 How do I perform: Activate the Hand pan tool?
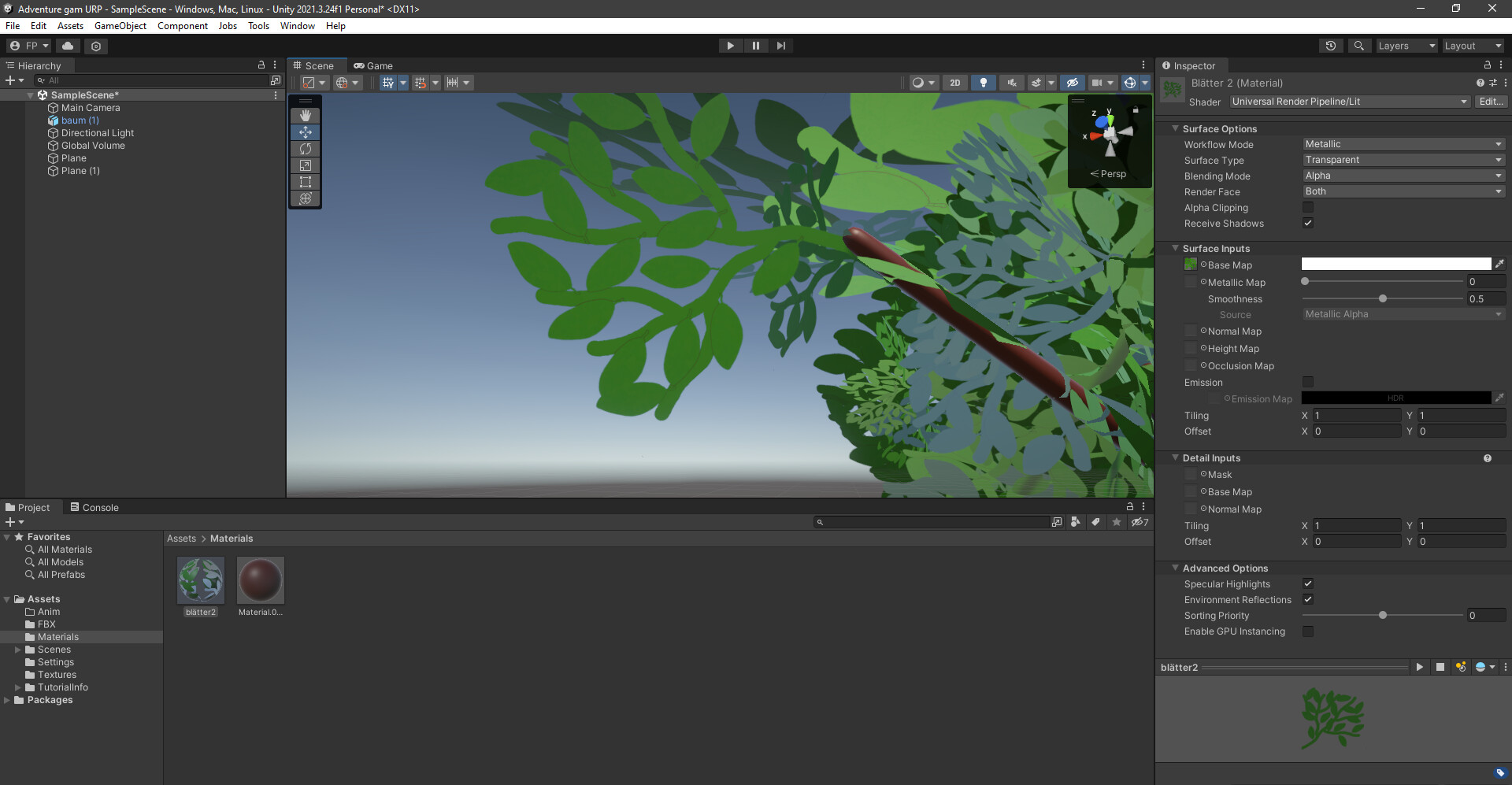click(305, 115)
